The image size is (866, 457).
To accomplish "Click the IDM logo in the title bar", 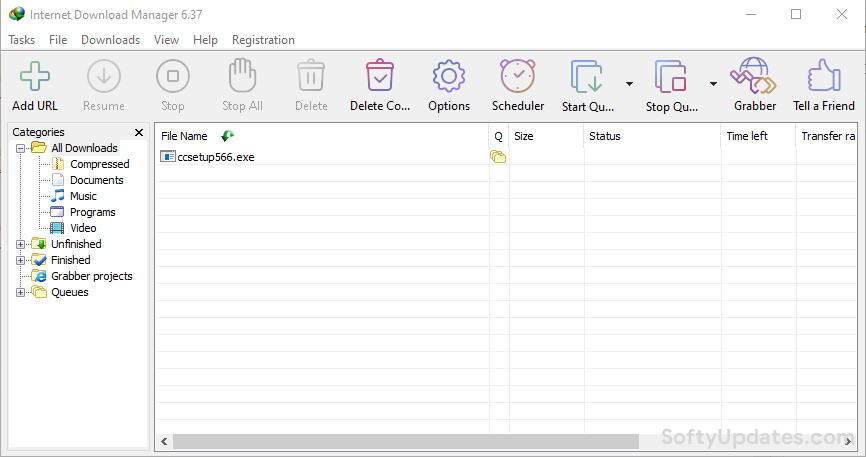I will (x=17, y=14).
